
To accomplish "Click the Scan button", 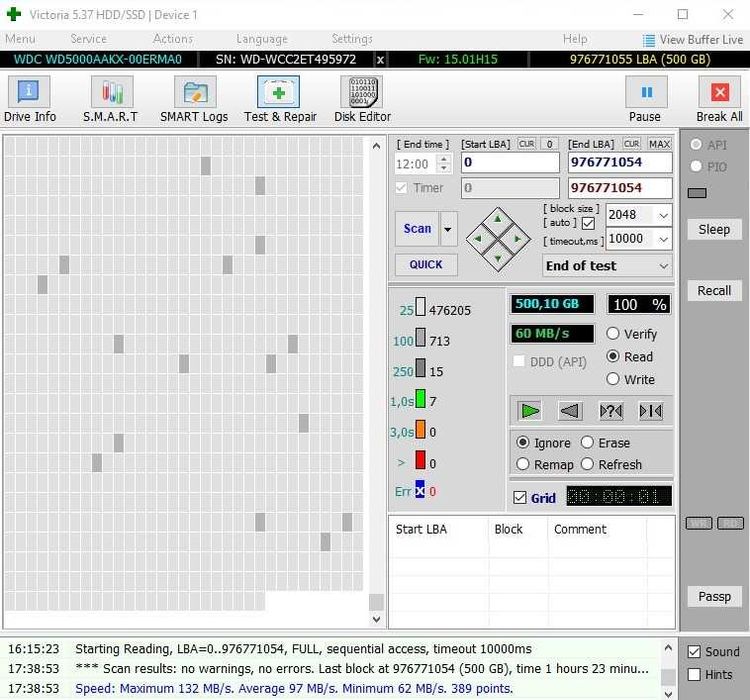I will (417, 229).
